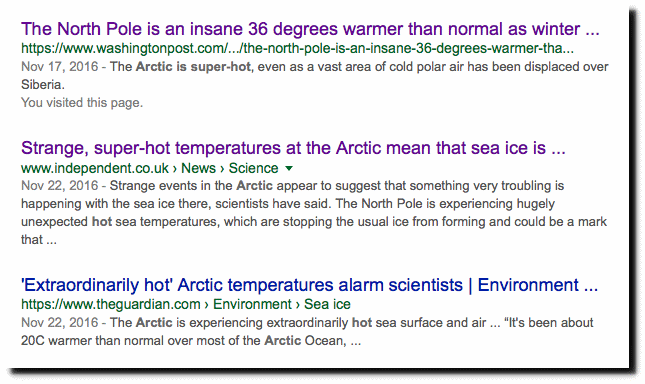Viewport: 645px width, 384px height.
Task: Click the Guardian snippet about 20C warmer
Action: tap(307, 332)
